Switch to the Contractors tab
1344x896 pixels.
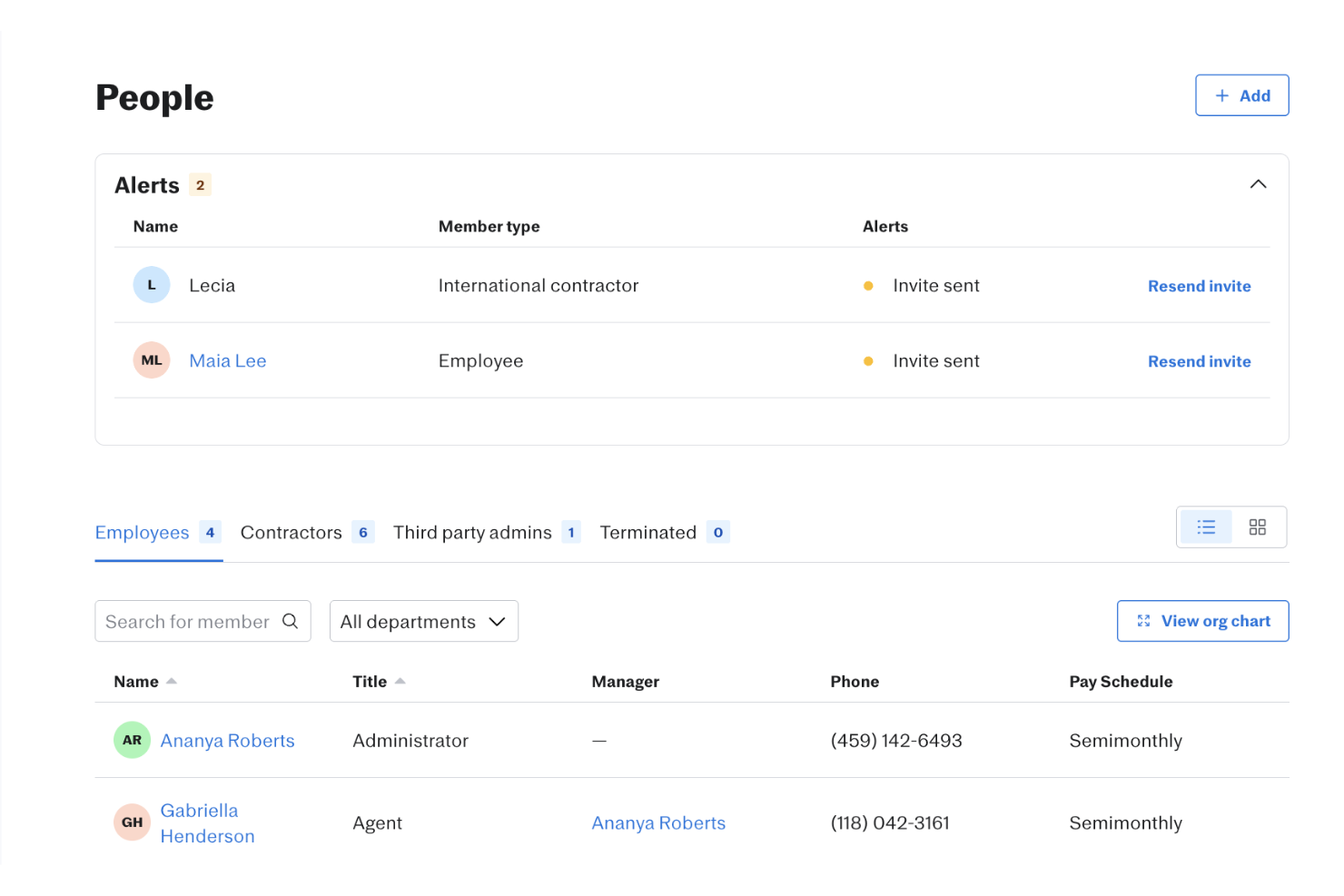click(x=291, y=532)
